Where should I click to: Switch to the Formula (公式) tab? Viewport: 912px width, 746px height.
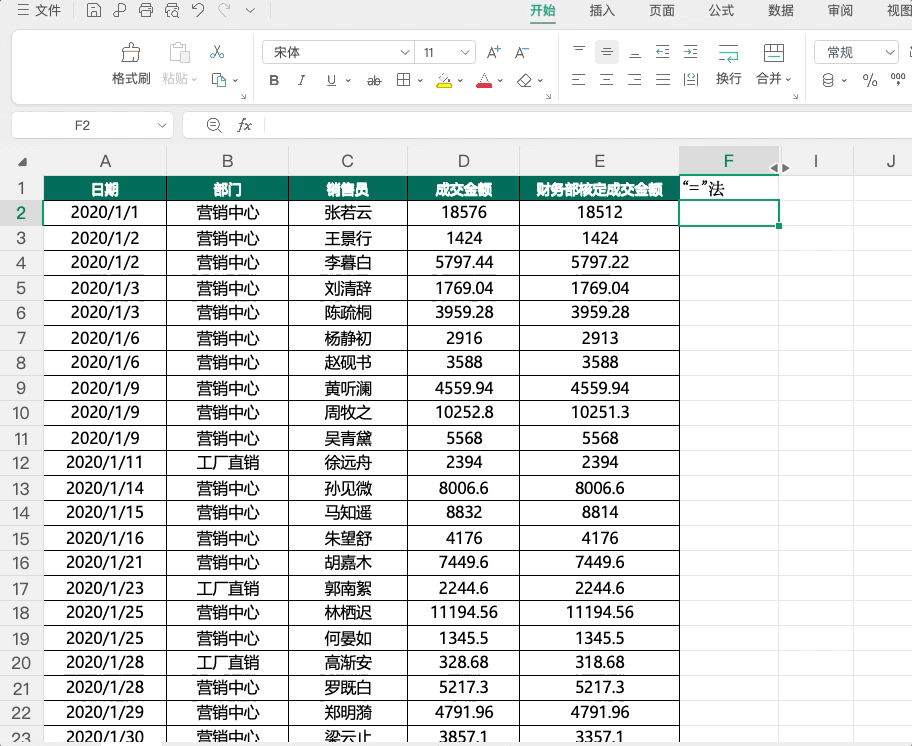pos(721,10)
